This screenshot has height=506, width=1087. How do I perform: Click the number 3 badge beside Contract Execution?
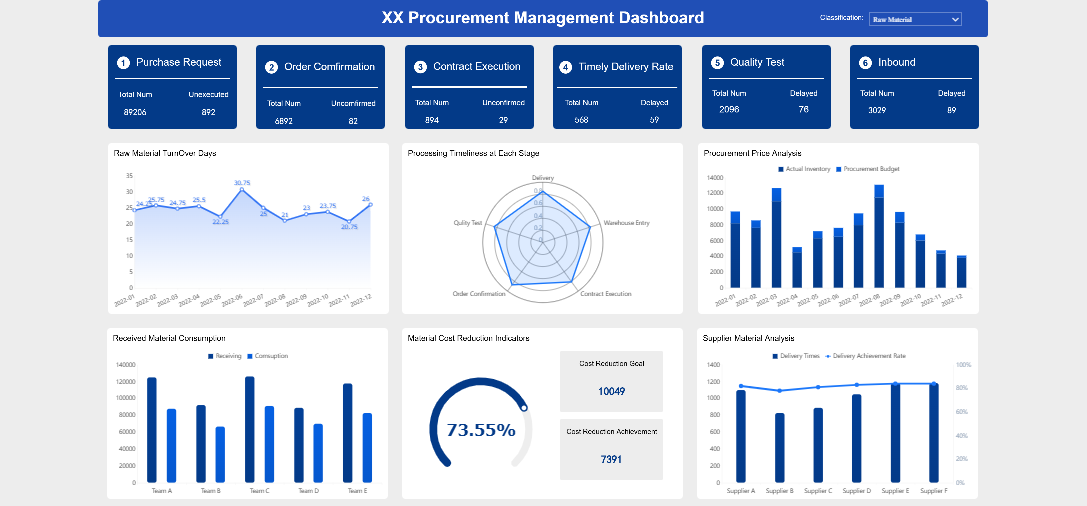(x=420, y=67)
